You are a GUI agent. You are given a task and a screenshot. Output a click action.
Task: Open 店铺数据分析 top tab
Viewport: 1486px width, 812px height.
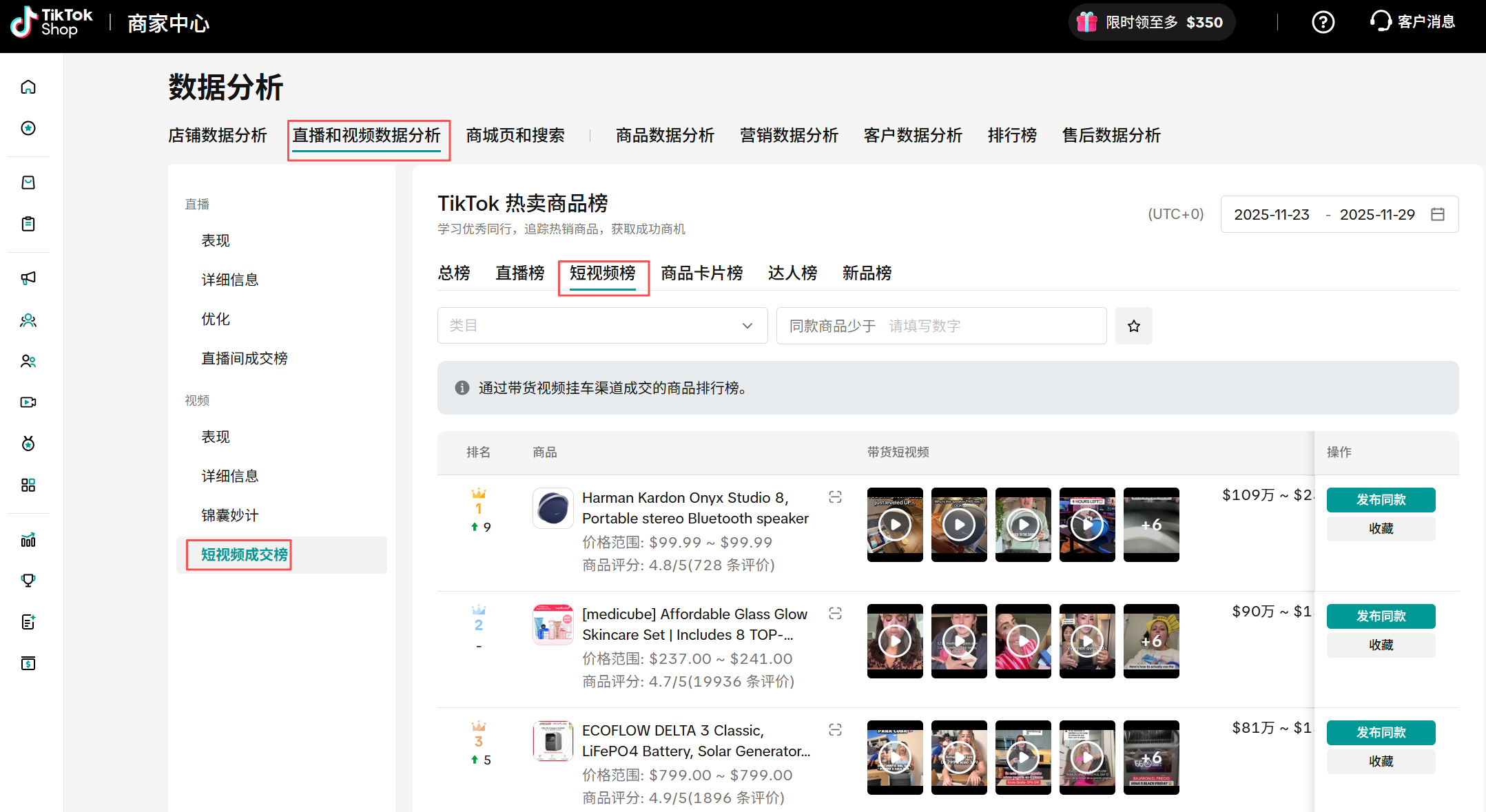tap(218, 136)
